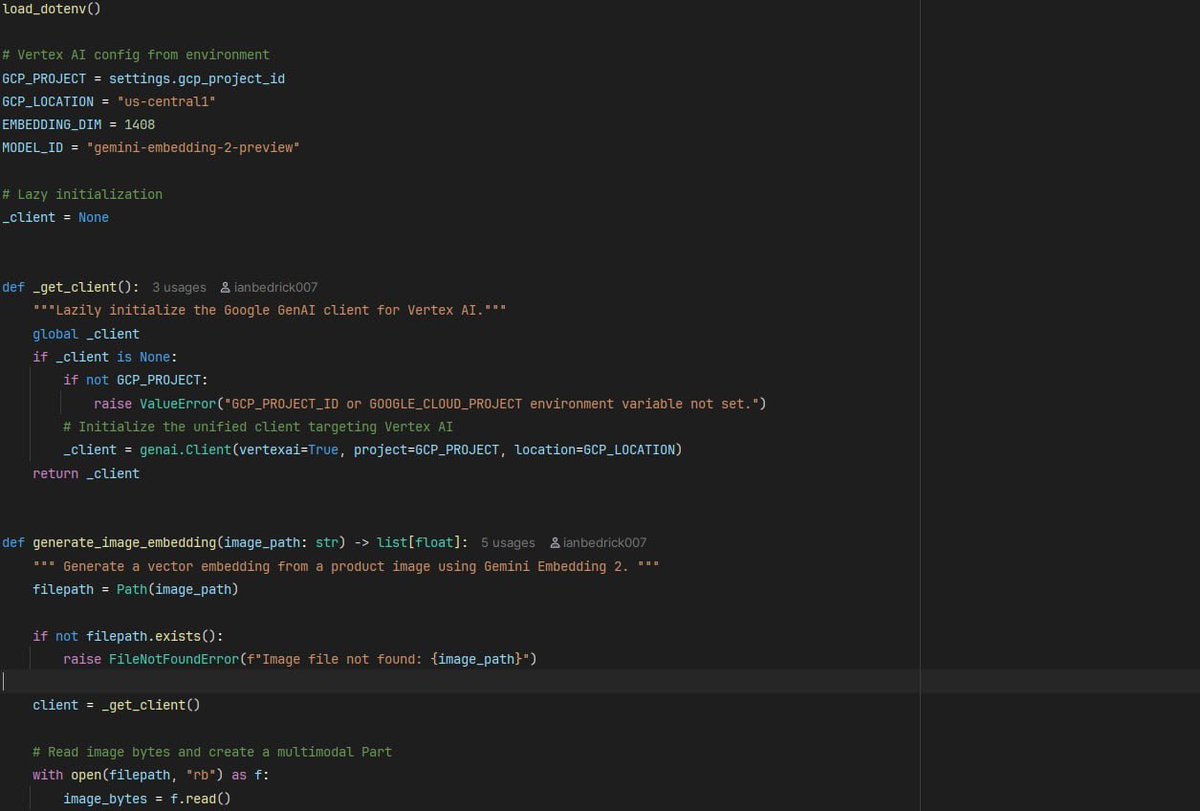The width and height of the screenshot is (1200, 811).
Task: Click the "us-central1" string value
Action: click(166, 101)
